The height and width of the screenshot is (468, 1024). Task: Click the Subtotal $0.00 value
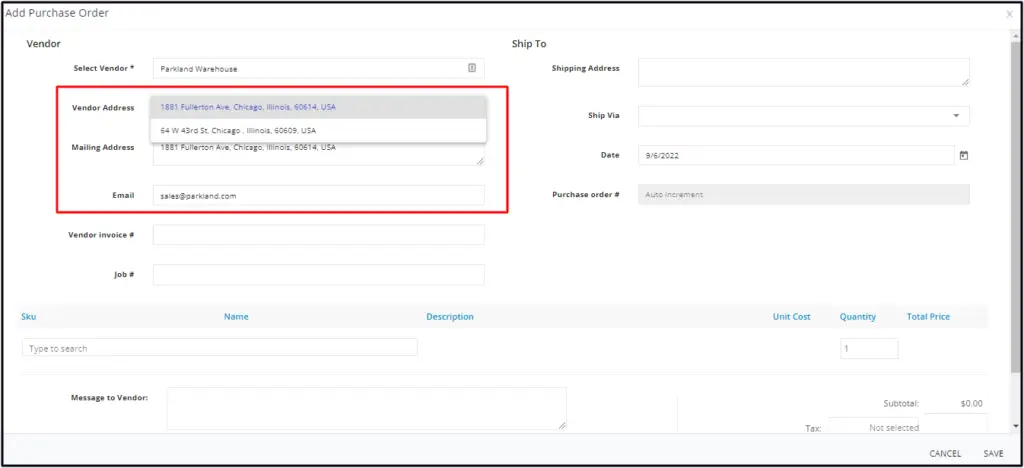[x=971, y=403]
